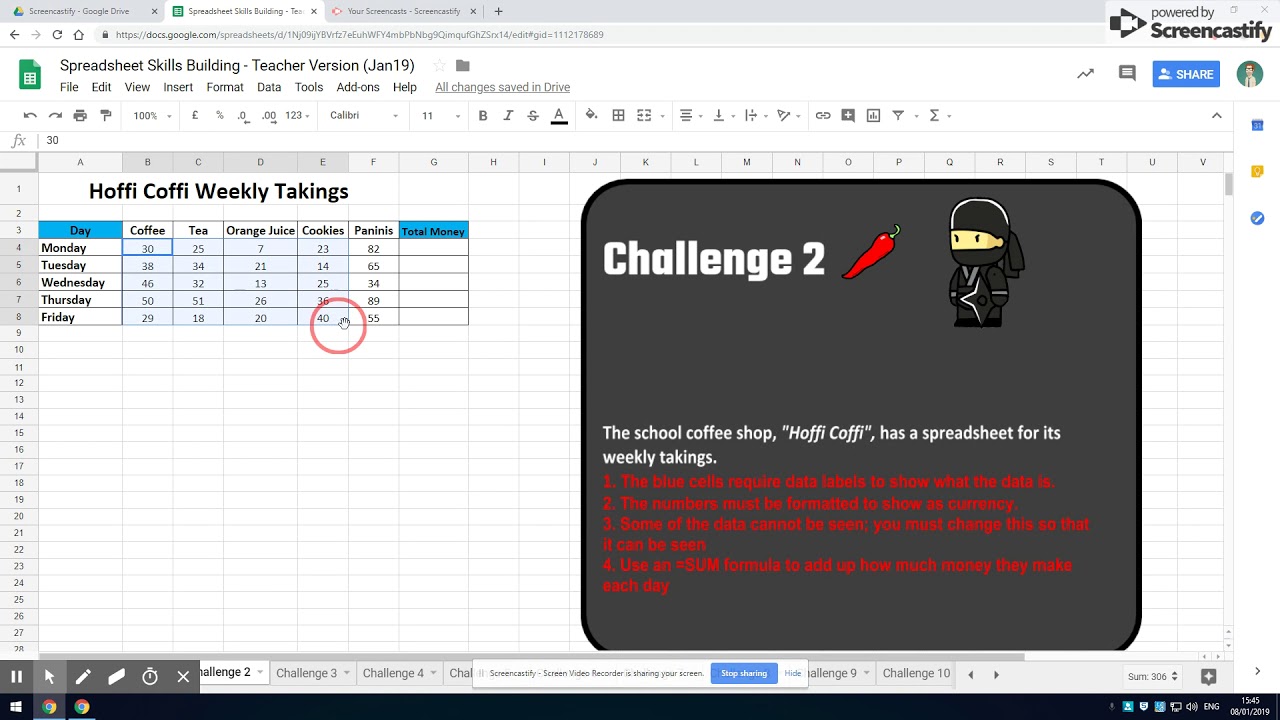This screenshot has width=1280, height=720.
Task: Open the text wrapping dropdown
Action: click(x=756, y=116)
